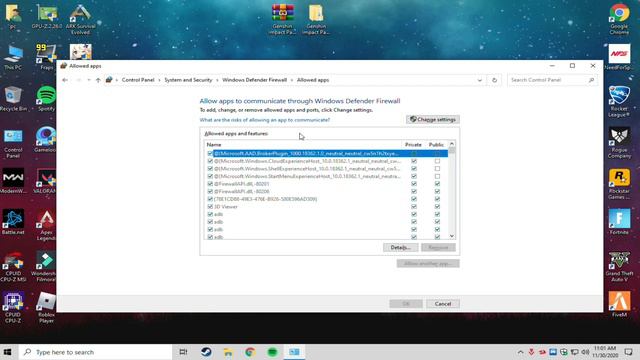Toggle the Private checkbox for ShellExperienceHost row

(x=414, y=169)
